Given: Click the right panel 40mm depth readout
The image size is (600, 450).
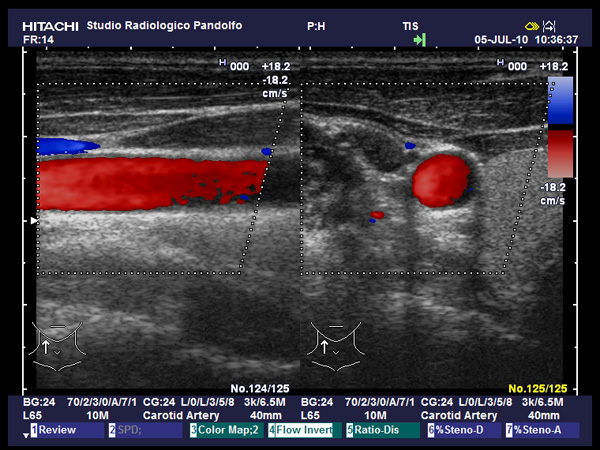Looking at the screenshot, I should click(544, 416).
